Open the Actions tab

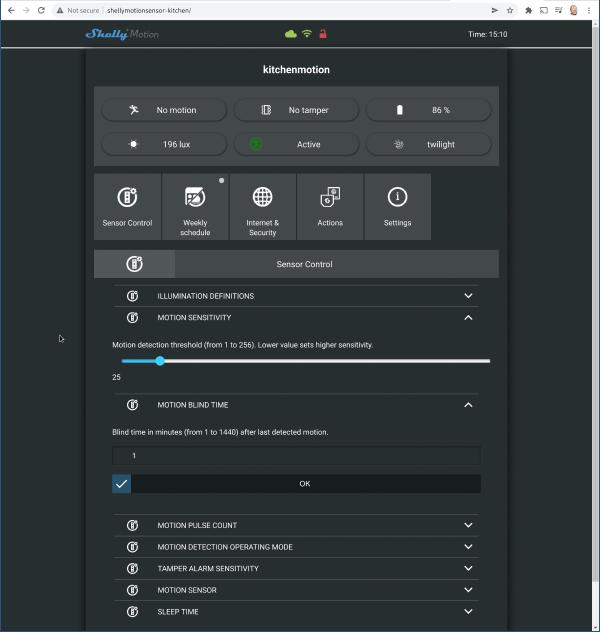tap(330, 207)
